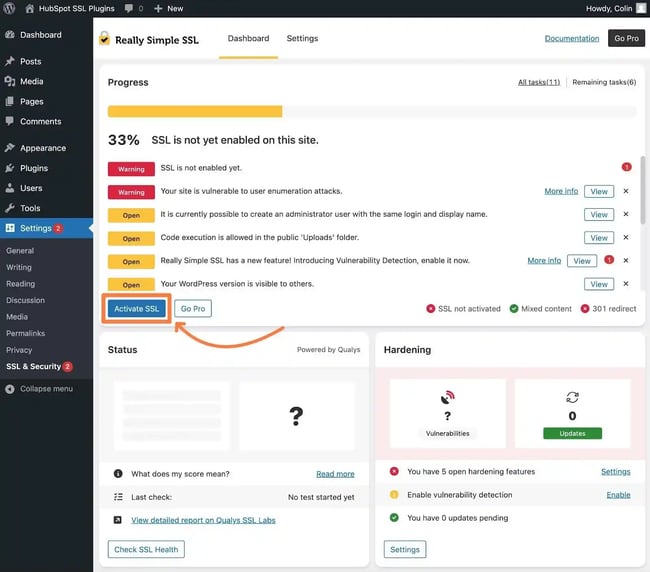
Task: Dismiss the user enumeration warning task
Action: [626, 191]
